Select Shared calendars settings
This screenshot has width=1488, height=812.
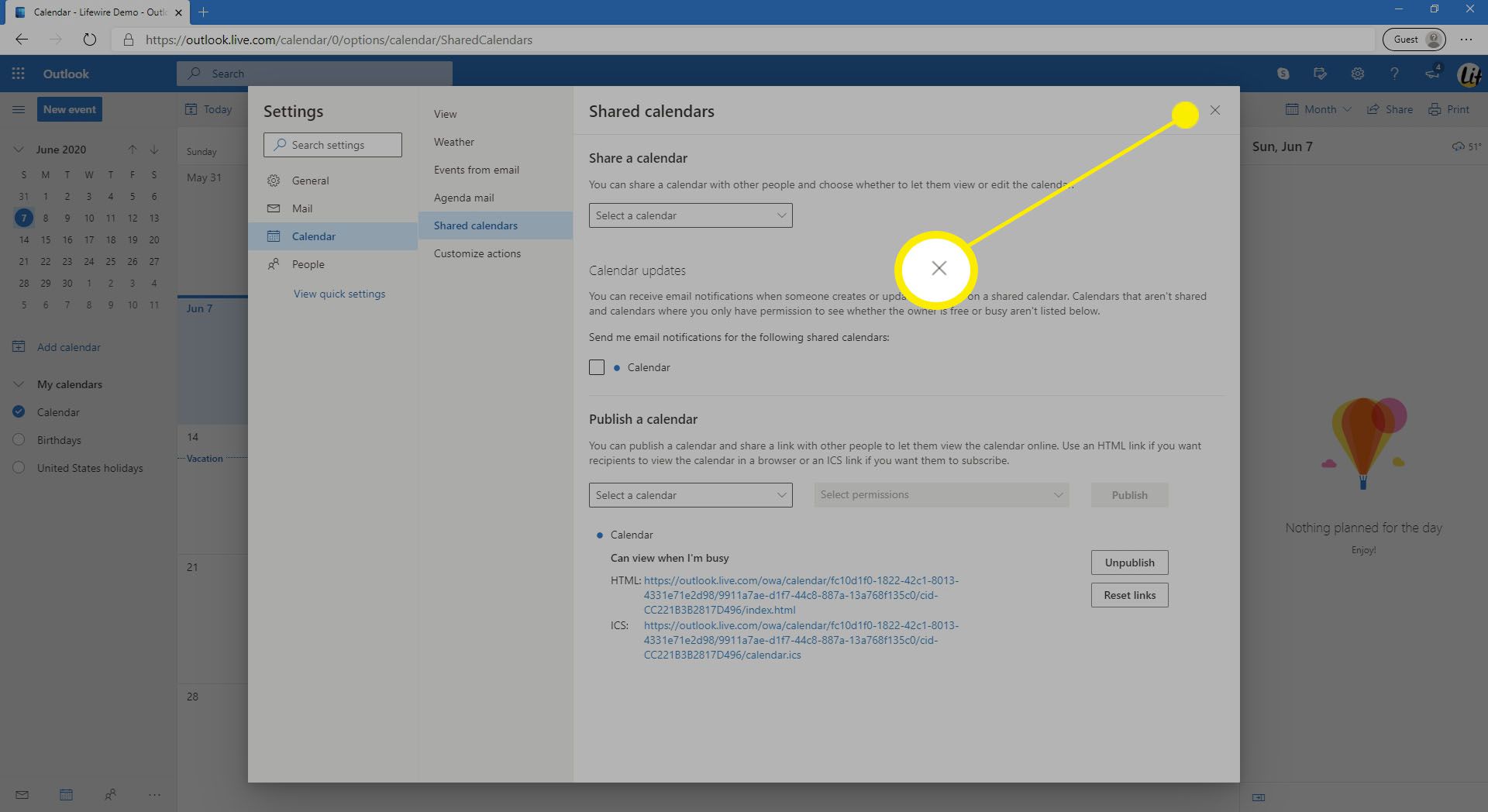(496, 225)
